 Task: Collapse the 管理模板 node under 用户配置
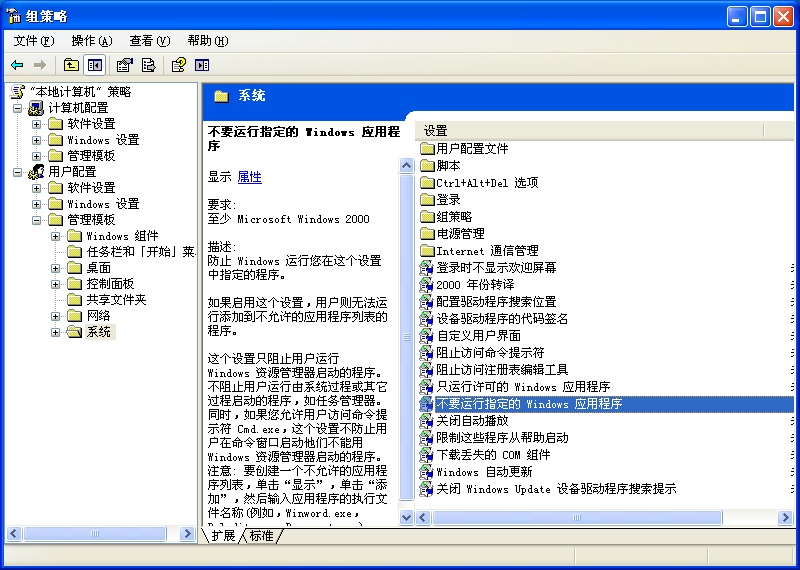click(37, 220)
